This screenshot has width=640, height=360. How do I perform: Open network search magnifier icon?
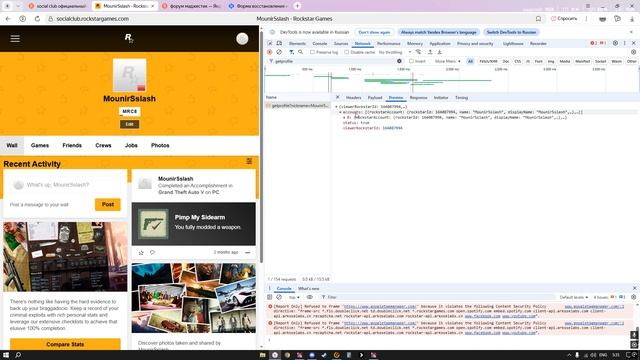coord(301,52)
